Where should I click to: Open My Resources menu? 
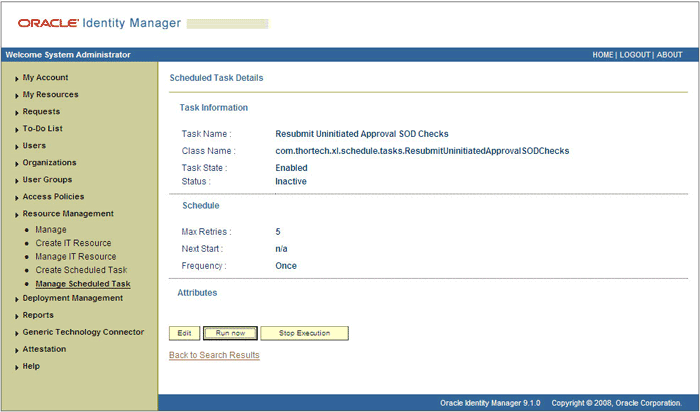pos(50,94)
